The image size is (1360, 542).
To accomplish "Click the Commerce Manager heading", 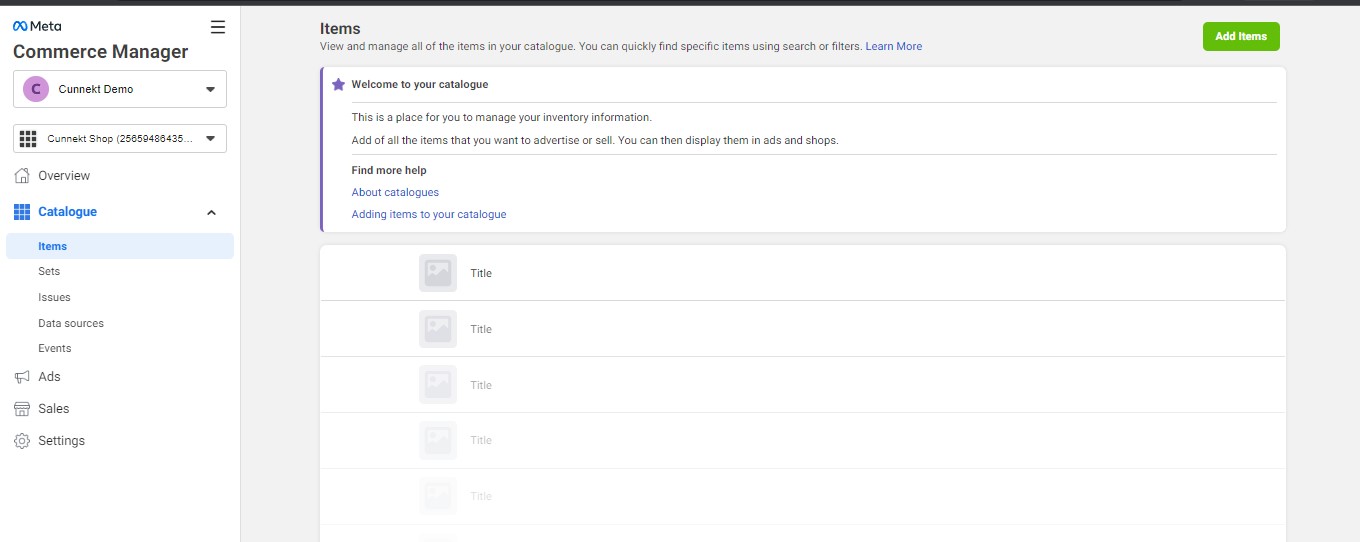I will (100, 52).
